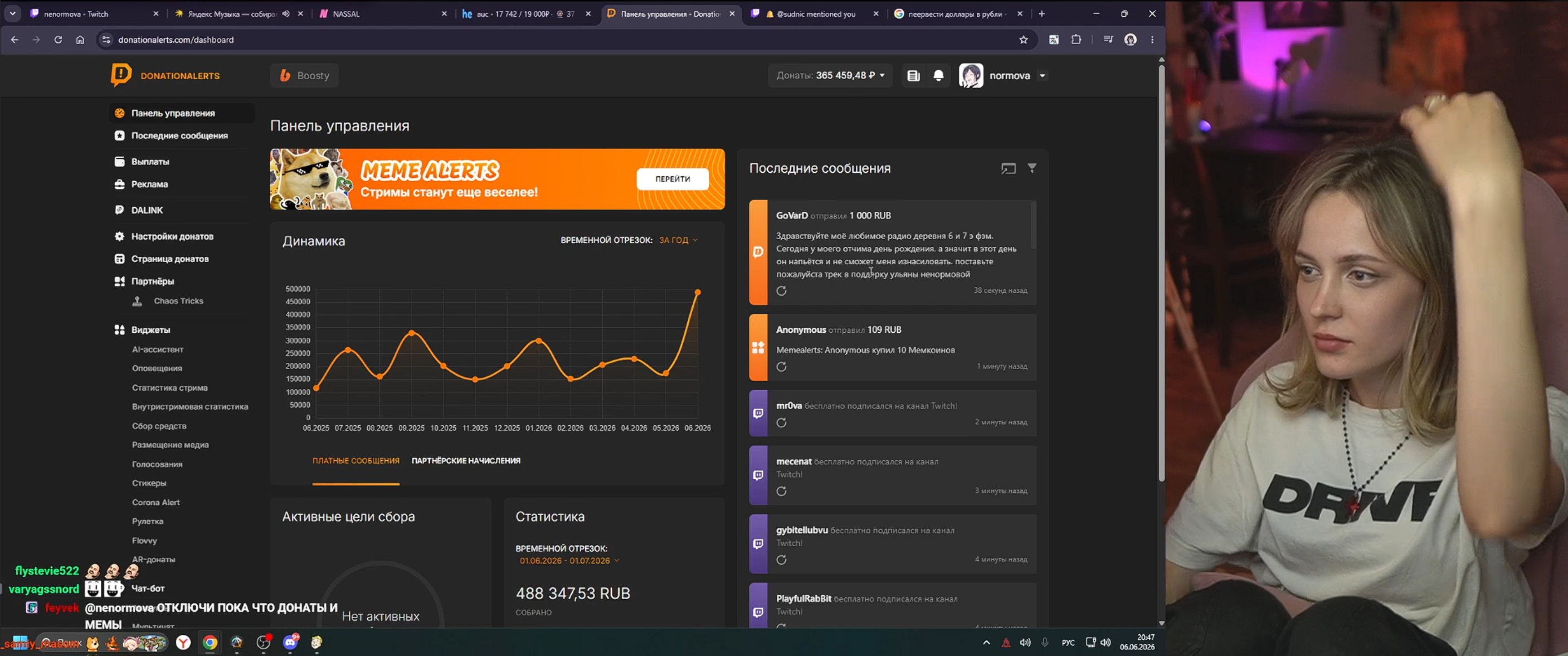The height and width of the screenshot is (656, 1568).
Task: Open the Corona Alert widget
Action: click(156, 503)
